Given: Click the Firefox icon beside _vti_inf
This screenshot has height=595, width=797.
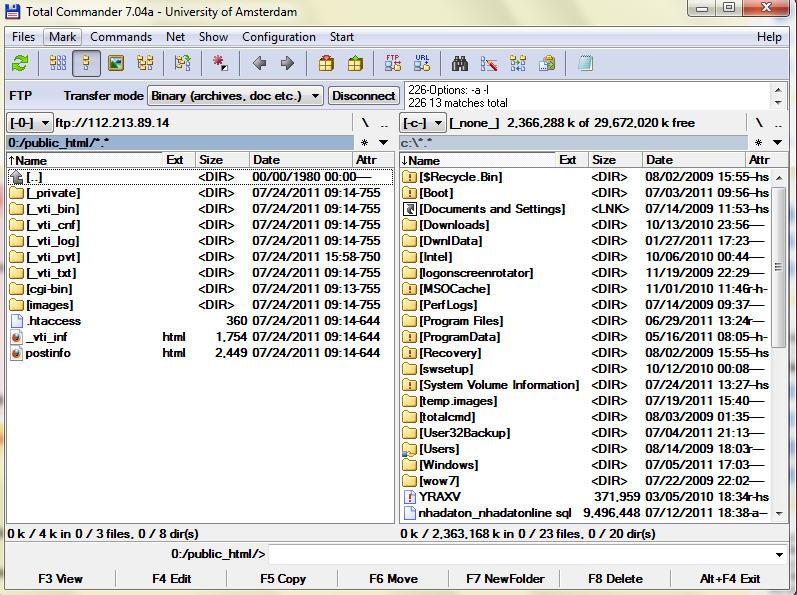Looking at the screenshot, I should tap(17, 337).
